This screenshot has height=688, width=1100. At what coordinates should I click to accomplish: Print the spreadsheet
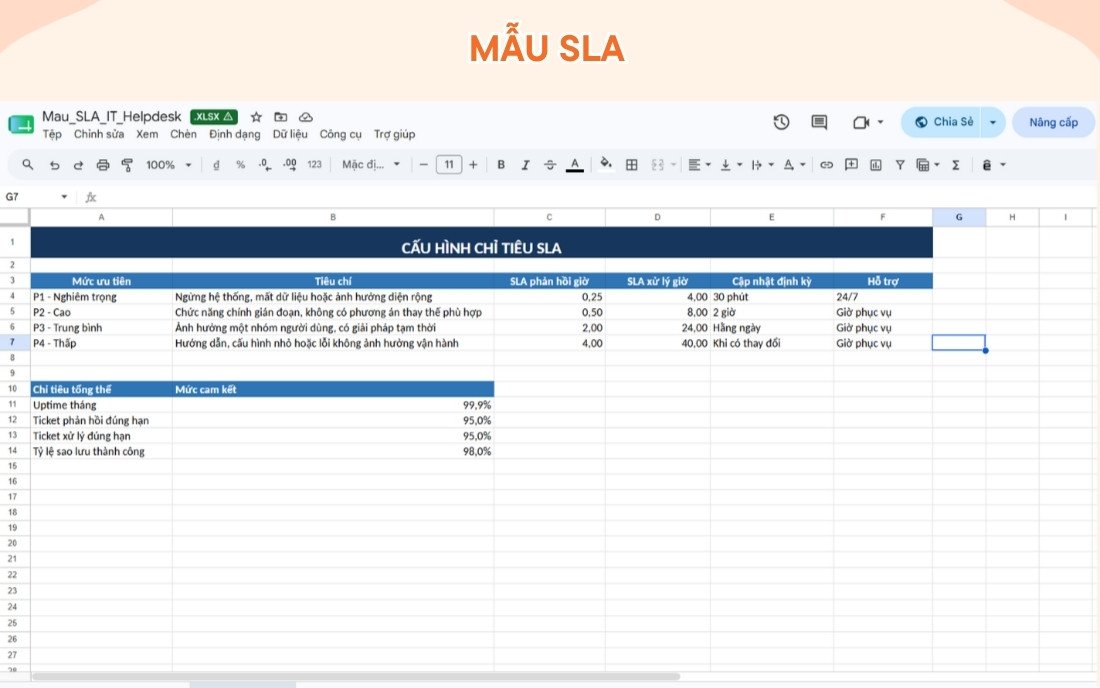[102, 165]
